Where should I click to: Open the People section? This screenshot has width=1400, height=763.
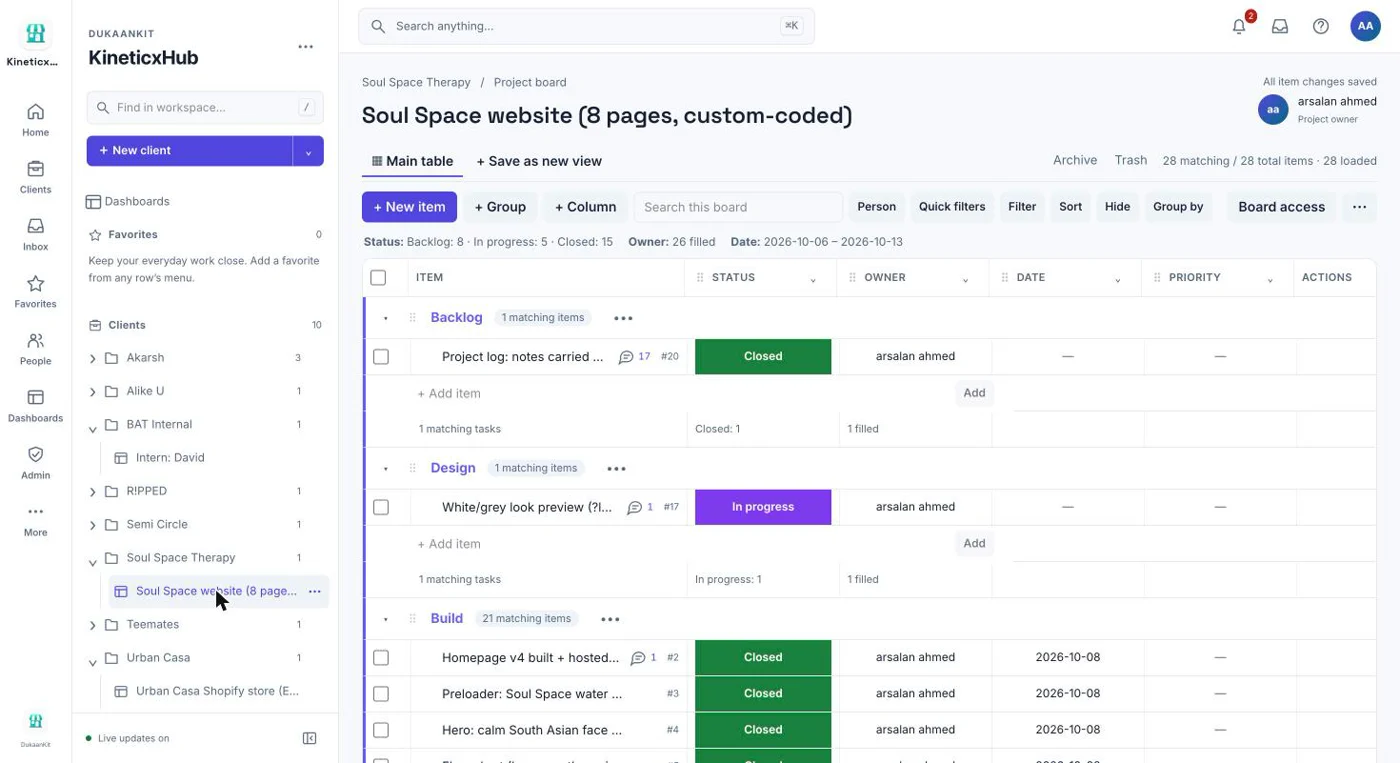click(x=35, y=348)
